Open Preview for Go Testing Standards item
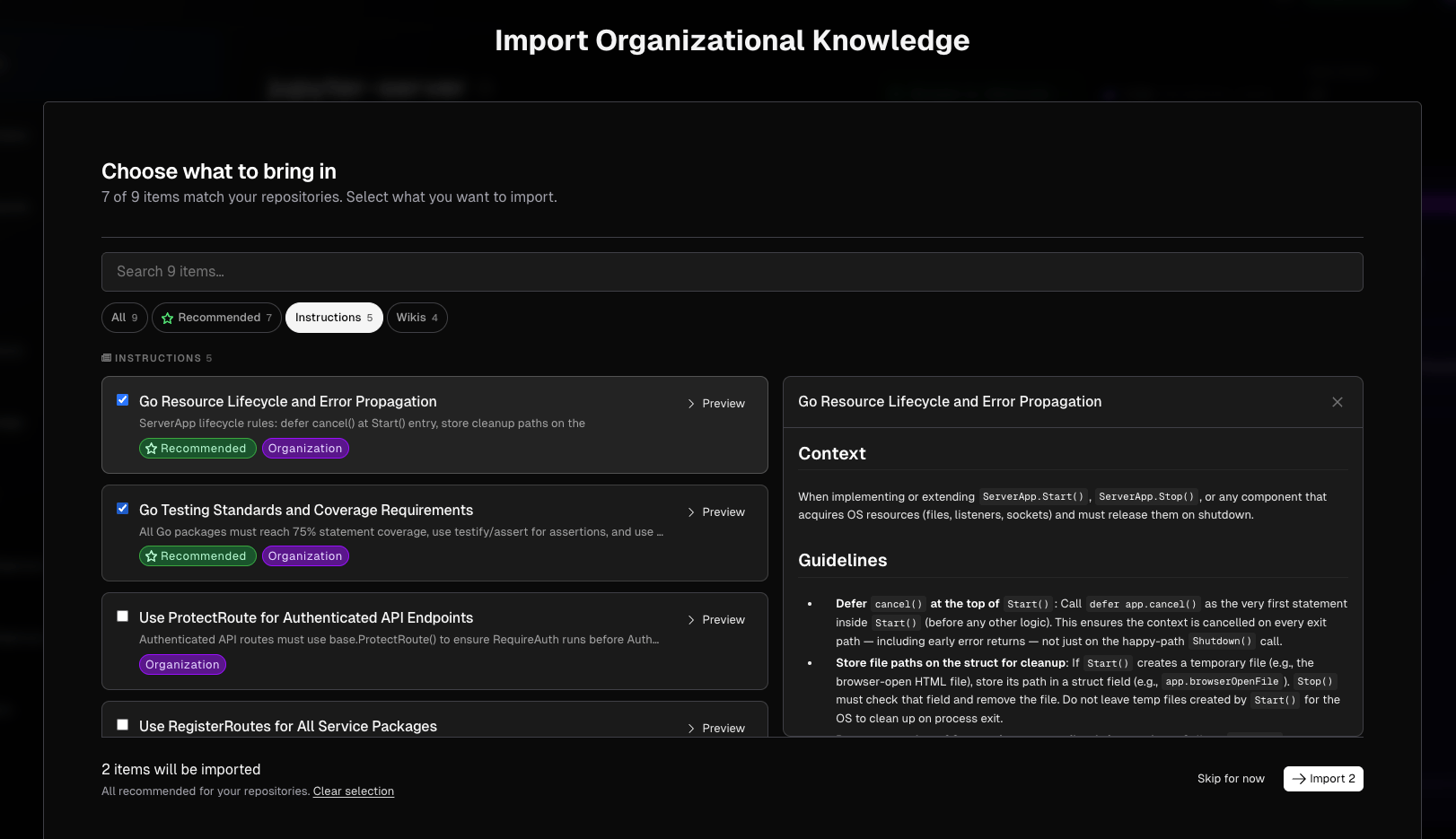The height and width of the screenshot is (839, 1456). (716, 512)
